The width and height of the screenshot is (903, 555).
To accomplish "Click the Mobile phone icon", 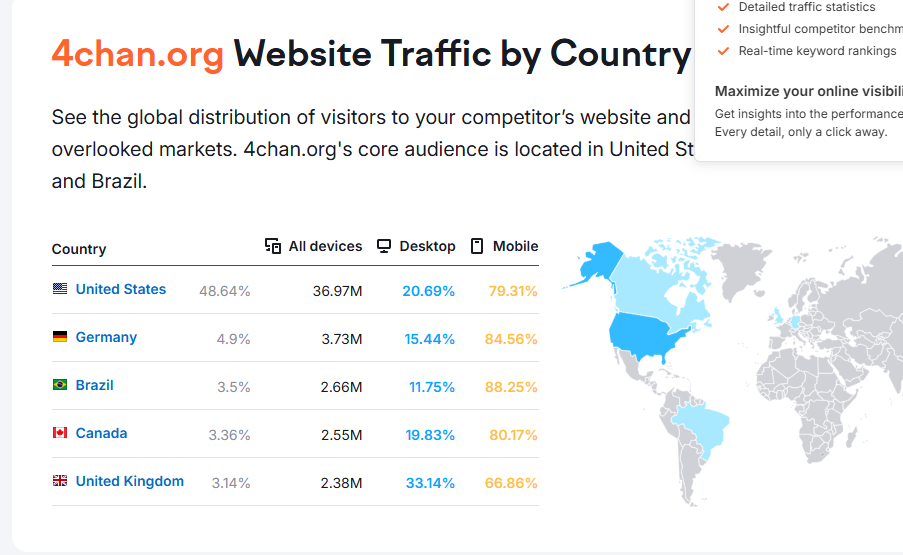I will (x=477, y=246).
